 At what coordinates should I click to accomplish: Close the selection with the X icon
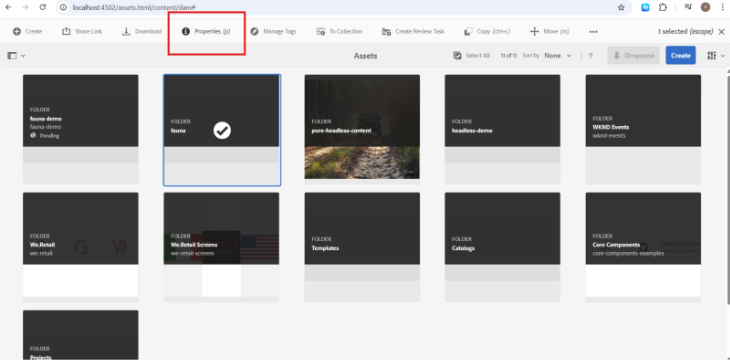pyautogui.click(x=721, y=32)
